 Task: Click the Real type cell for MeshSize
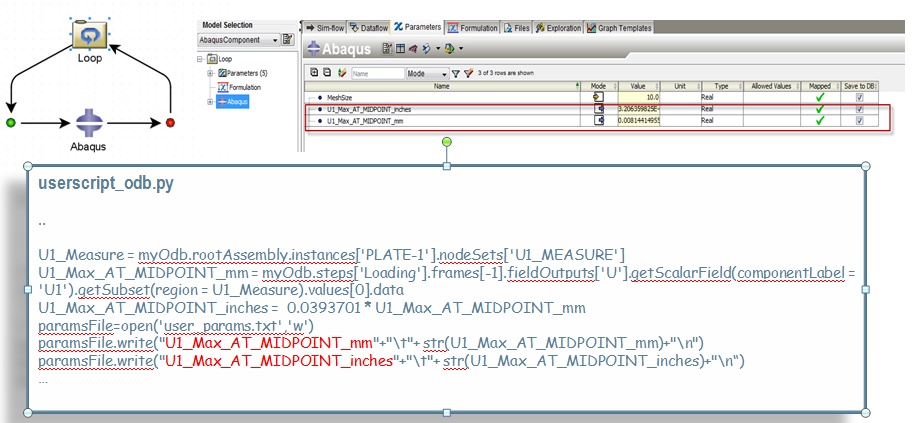coord(721,97)
